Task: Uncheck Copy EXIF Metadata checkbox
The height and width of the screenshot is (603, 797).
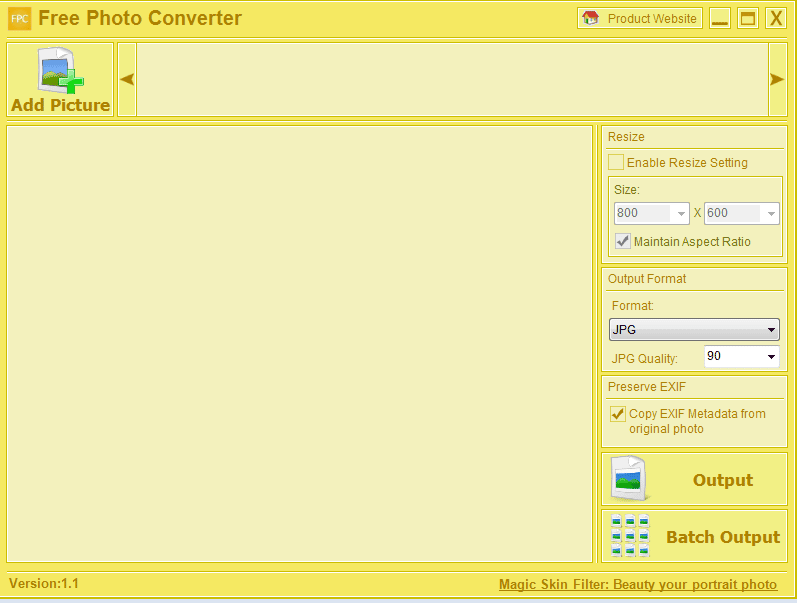Action: [618, 414]
